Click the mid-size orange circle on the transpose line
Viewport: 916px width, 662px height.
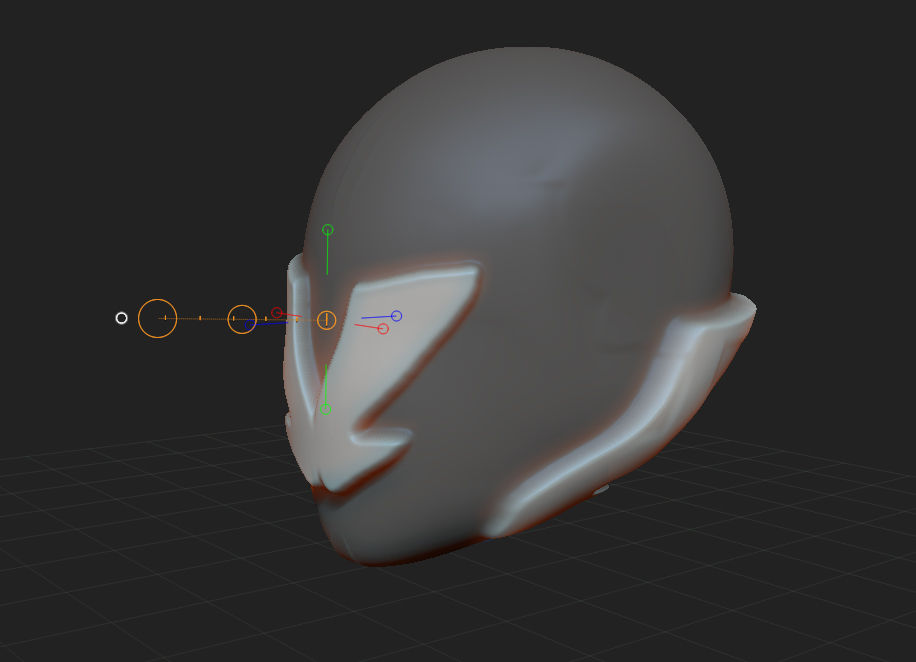[x=242, y=320]
